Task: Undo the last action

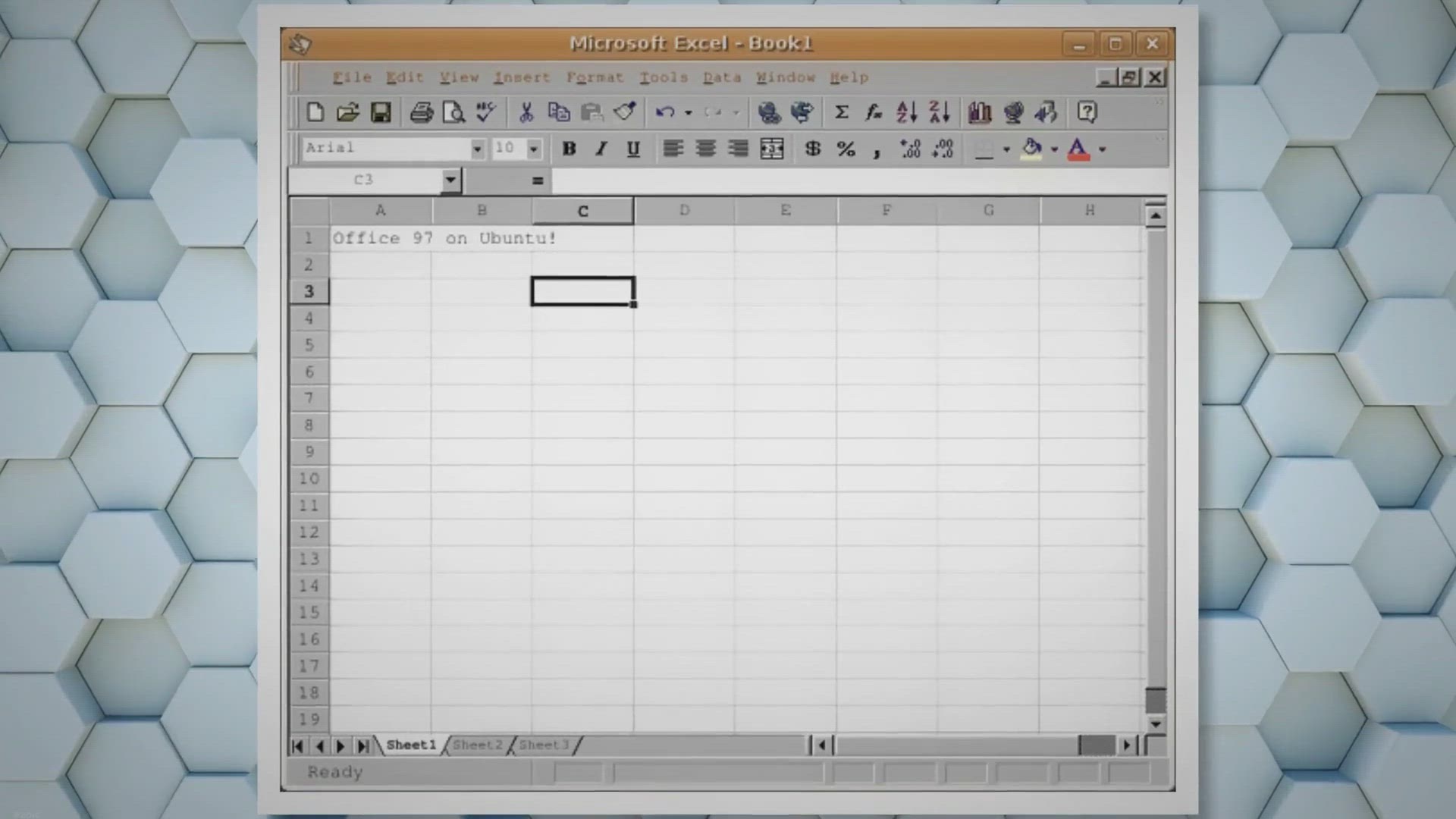Action: tap(665, 112)
